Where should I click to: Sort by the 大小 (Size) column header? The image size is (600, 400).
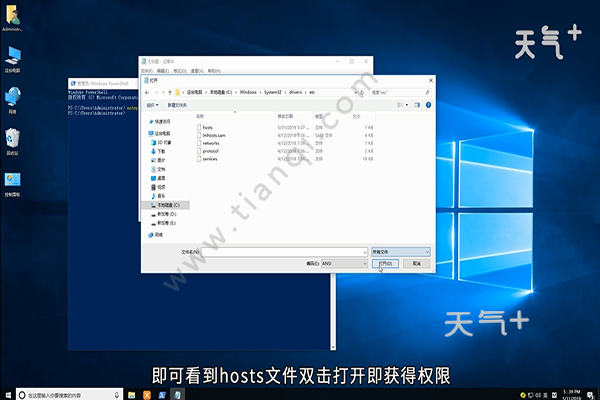click(356, 116)
